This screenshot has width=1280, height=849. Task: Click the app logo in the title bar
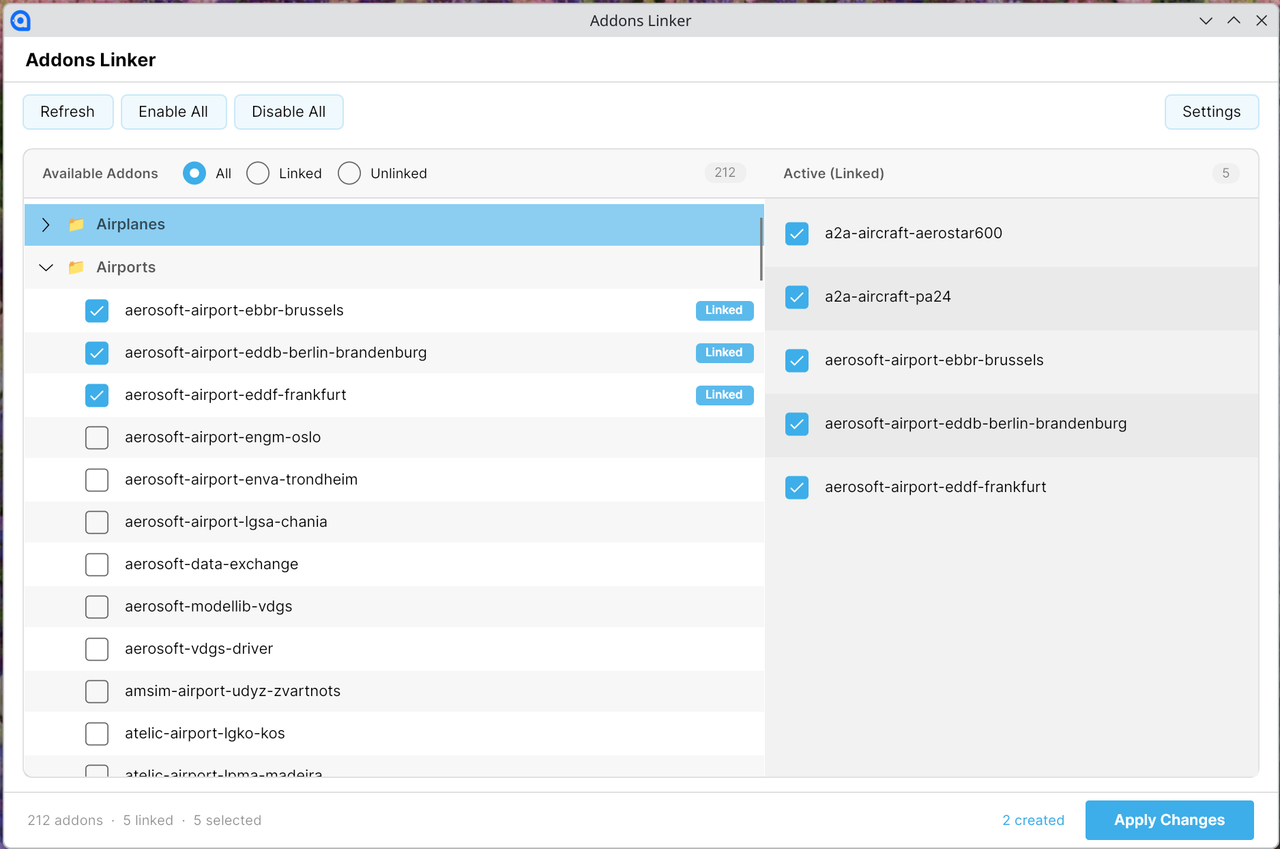pyautogui.click(x=20, y=20)
